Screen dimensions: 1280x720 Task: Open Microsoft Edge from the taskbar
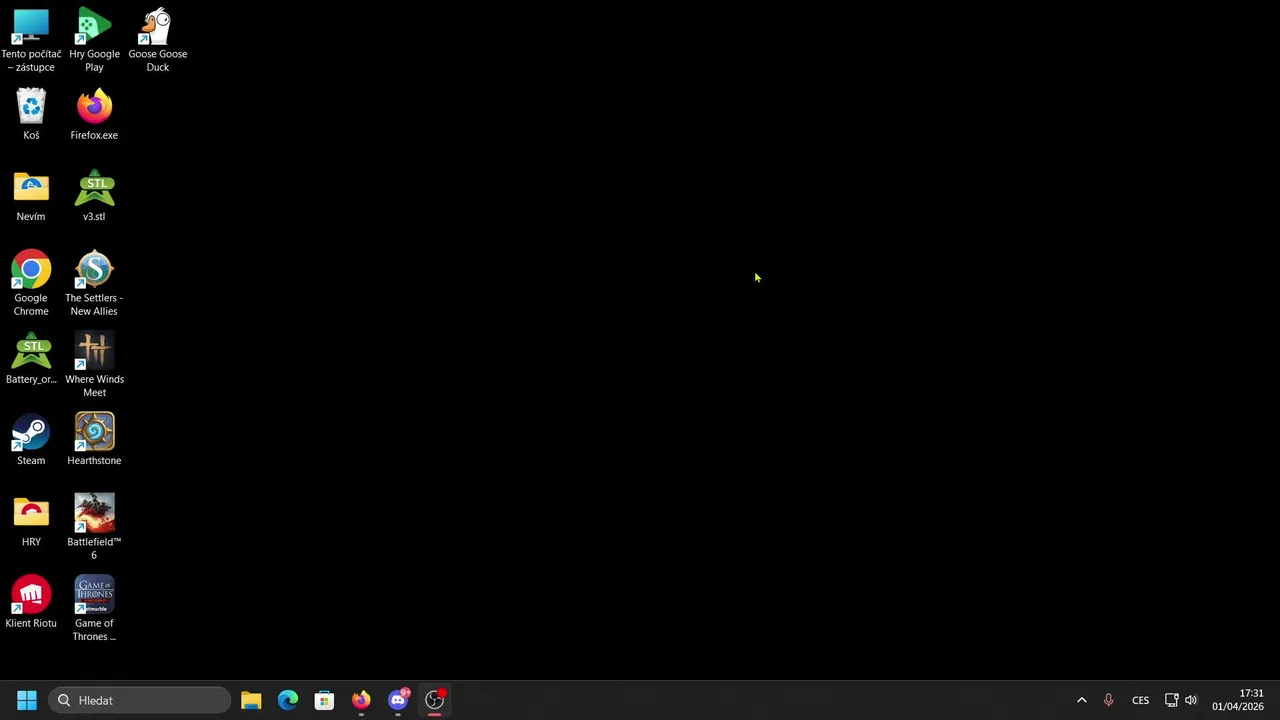(x=288, y=700)
